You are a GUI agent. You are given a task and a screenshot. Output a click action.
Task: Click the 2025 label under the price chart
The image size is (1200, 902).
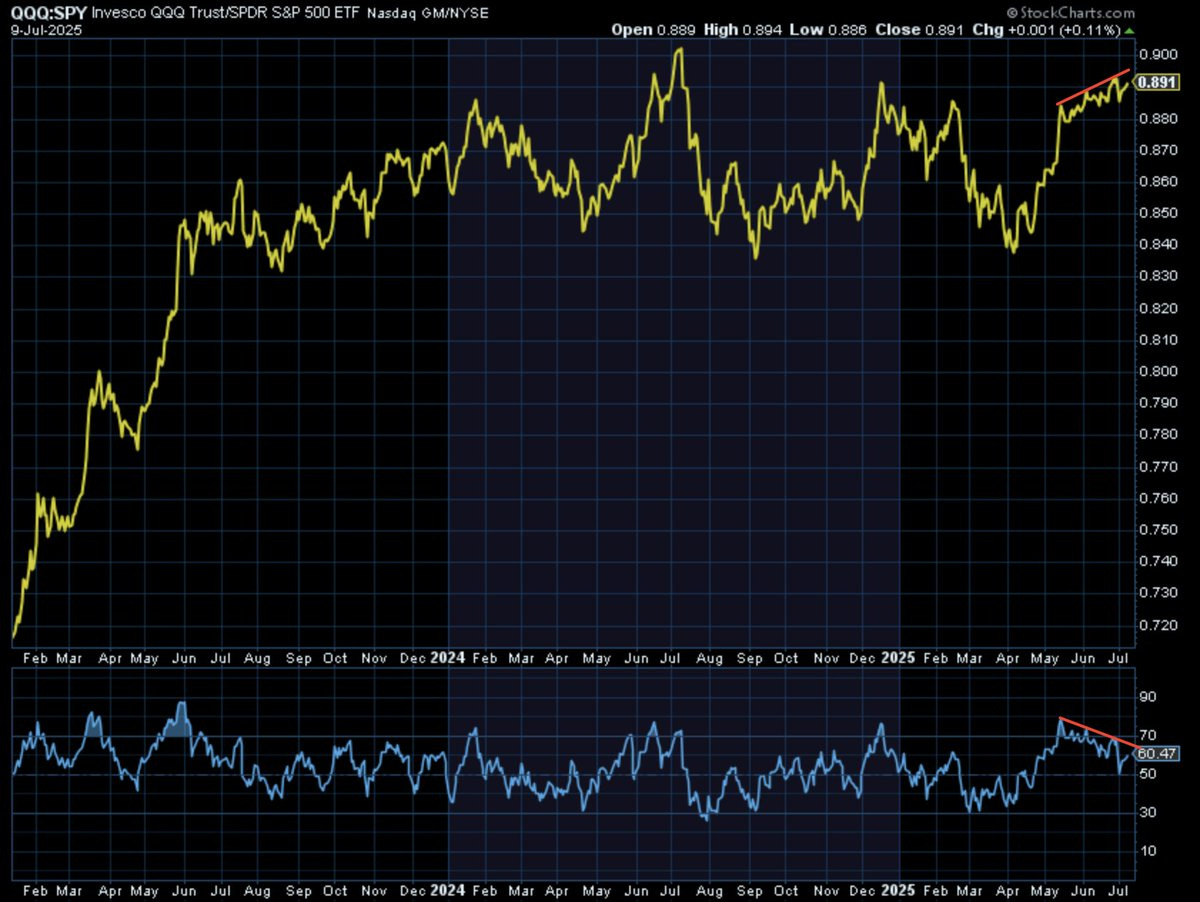[899, 658]
